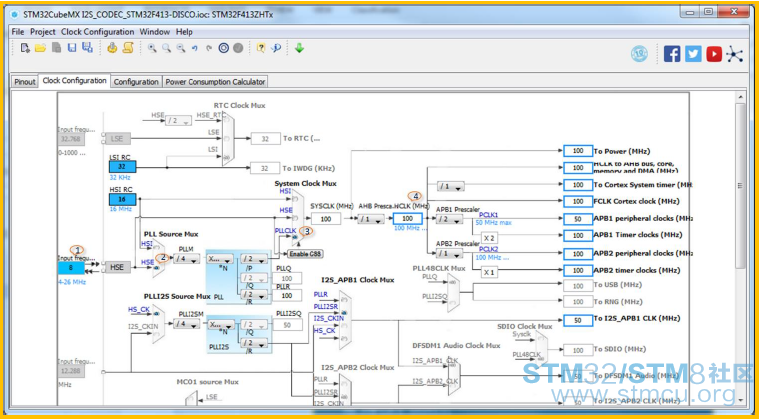
Task: Open the Twitter icon
Action: pos(693,54)
